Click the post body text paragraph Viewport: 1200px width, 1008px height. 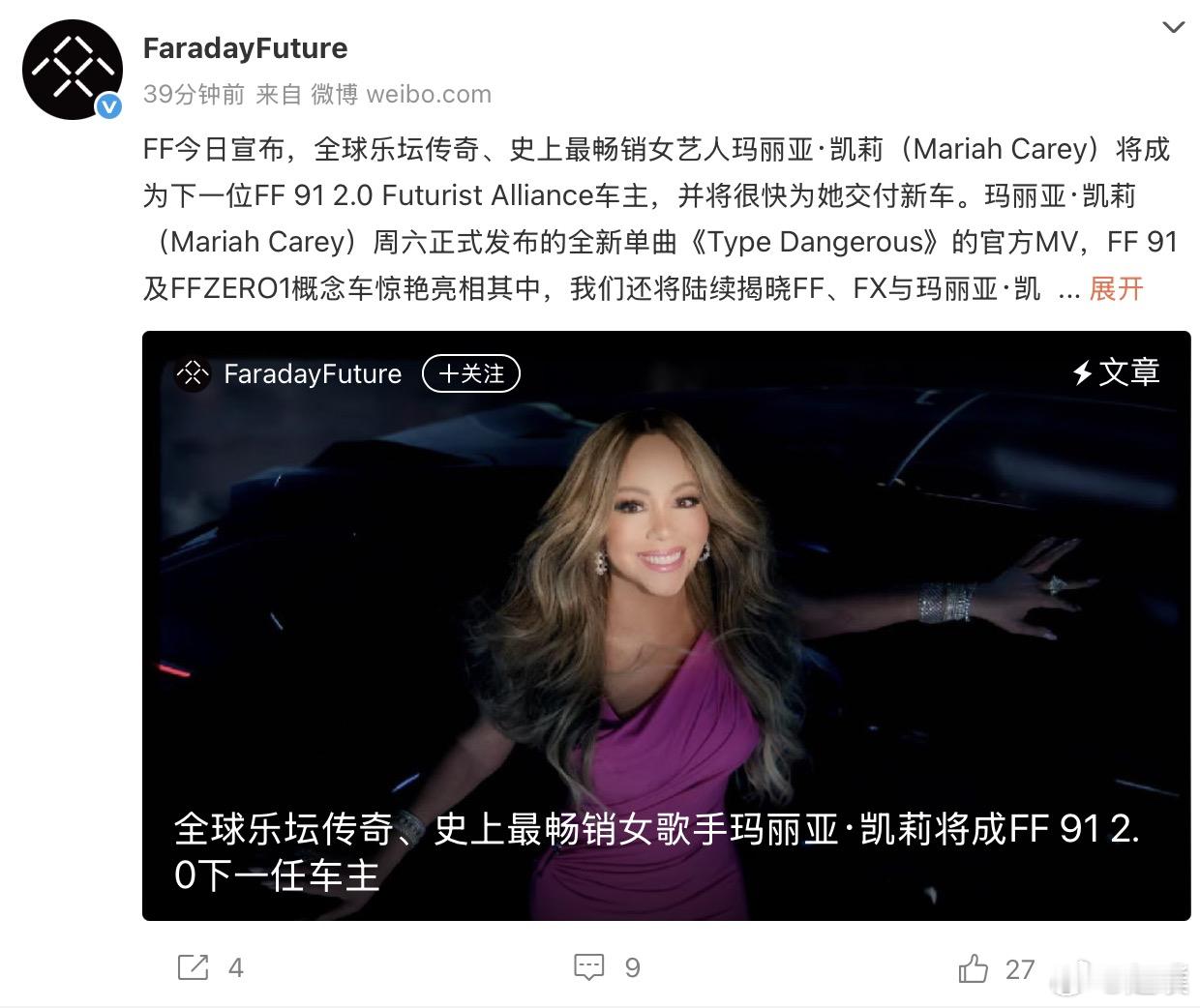click(660, 219)
